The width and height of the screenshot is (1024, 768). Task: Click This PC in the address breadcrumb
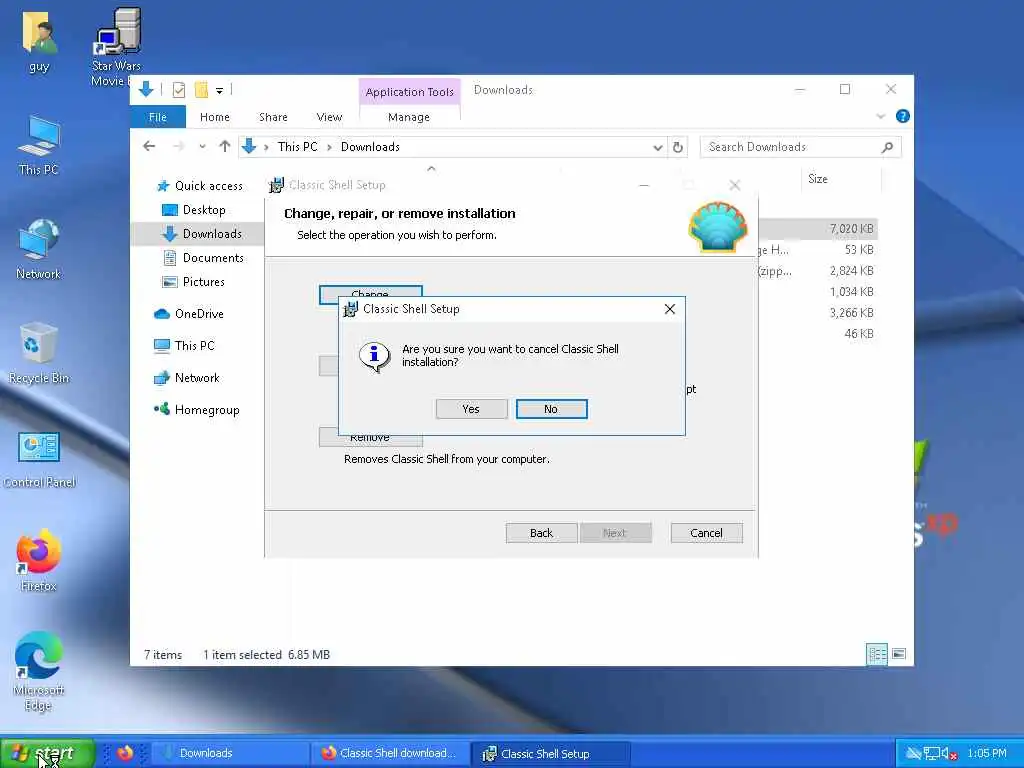point(298,147)
